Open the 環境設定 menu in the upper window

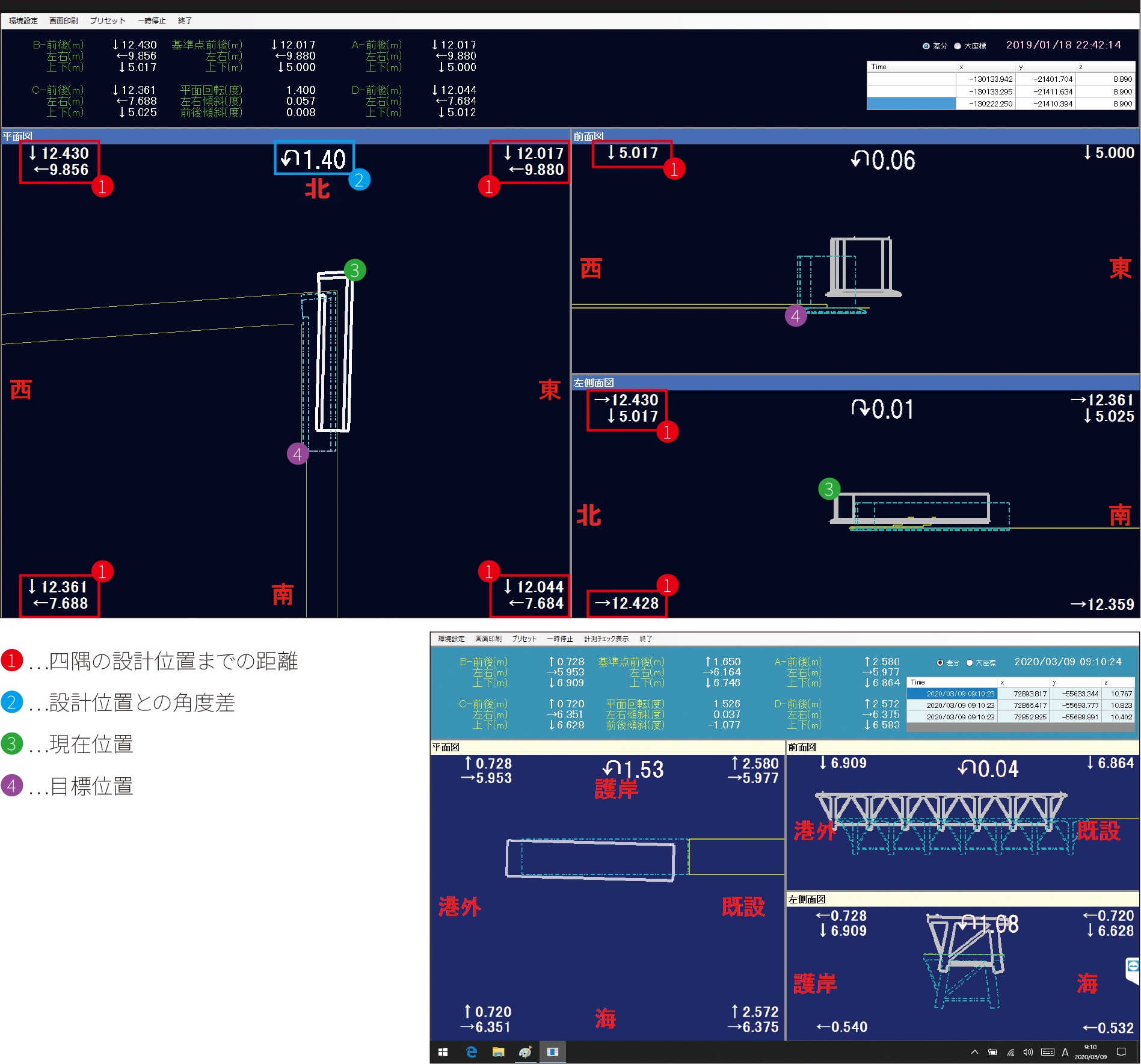(23, 20)
